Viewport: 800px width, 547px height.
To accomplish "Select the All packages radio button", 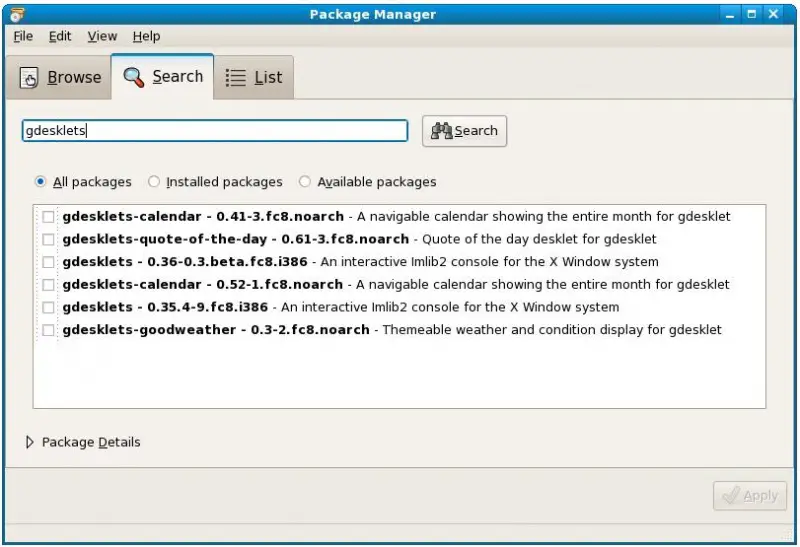I will (x=41, y=182).
